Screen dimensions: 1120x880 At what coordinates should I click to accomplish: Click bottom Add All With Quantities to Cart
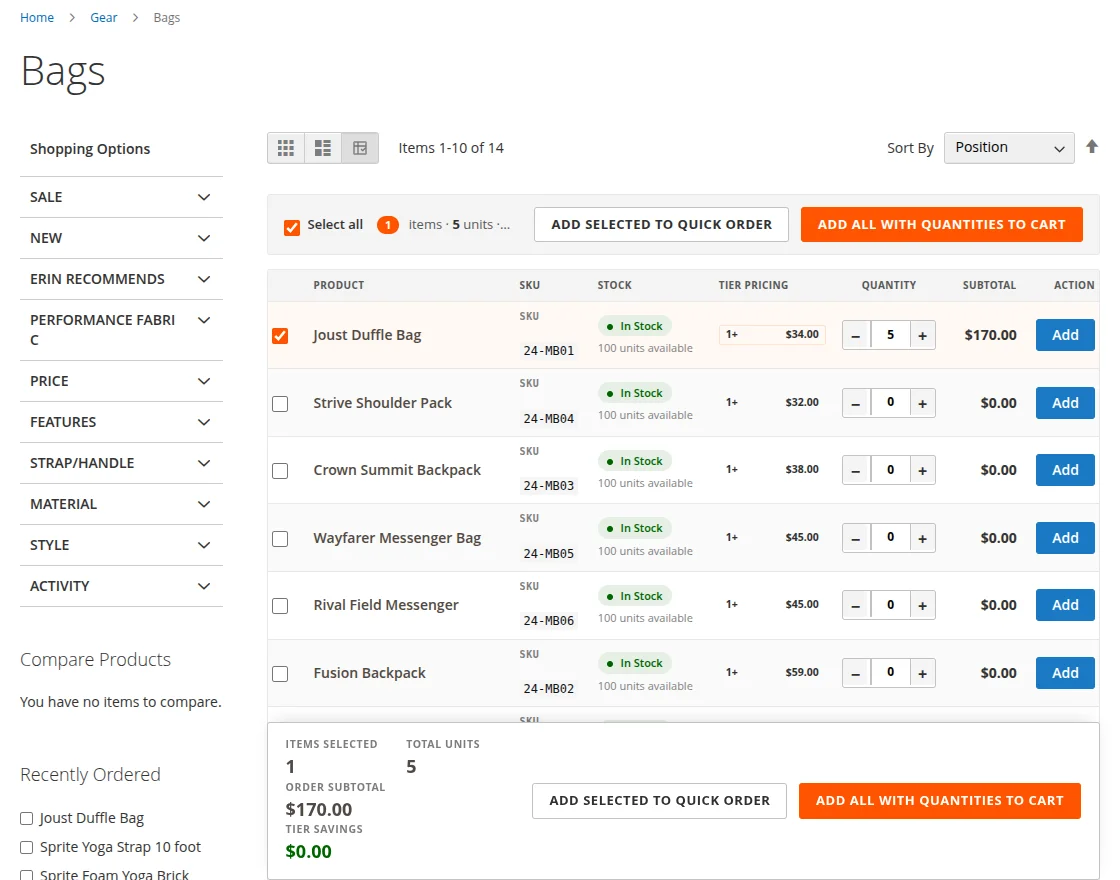coord(939,801)
